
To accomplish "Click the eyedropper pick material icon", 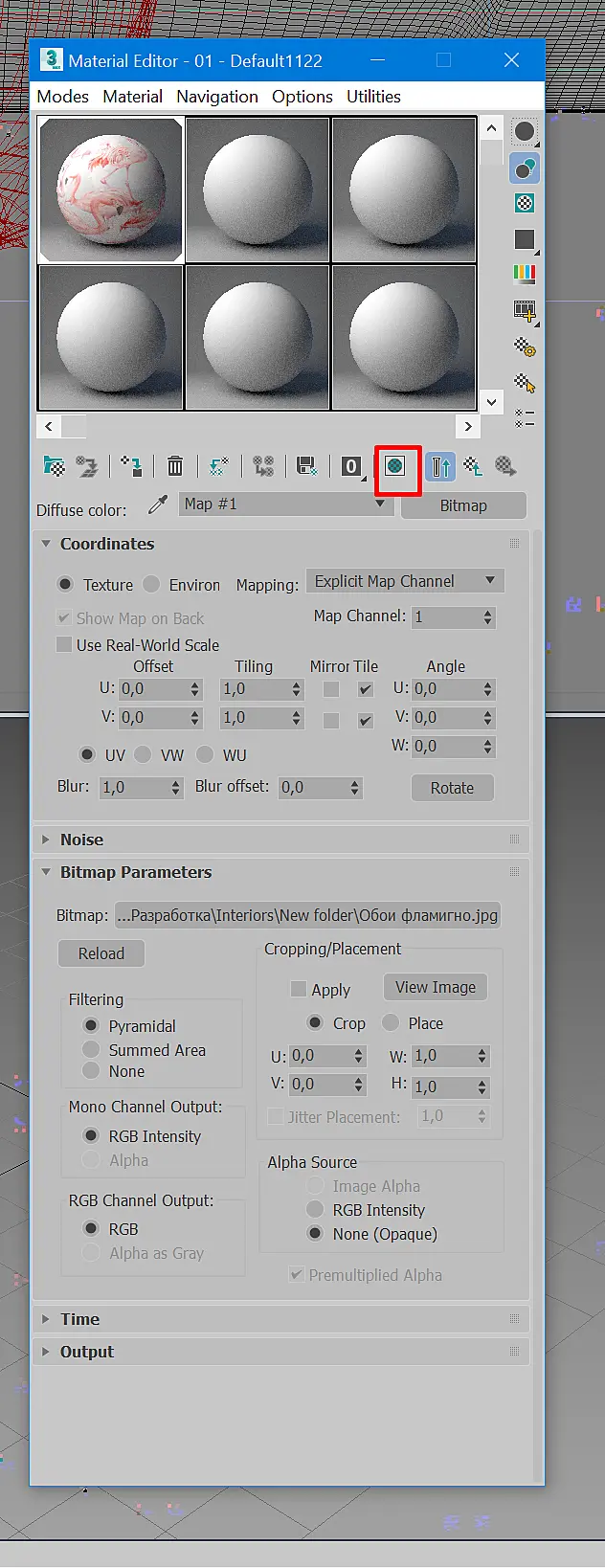I will click(158, 504).
